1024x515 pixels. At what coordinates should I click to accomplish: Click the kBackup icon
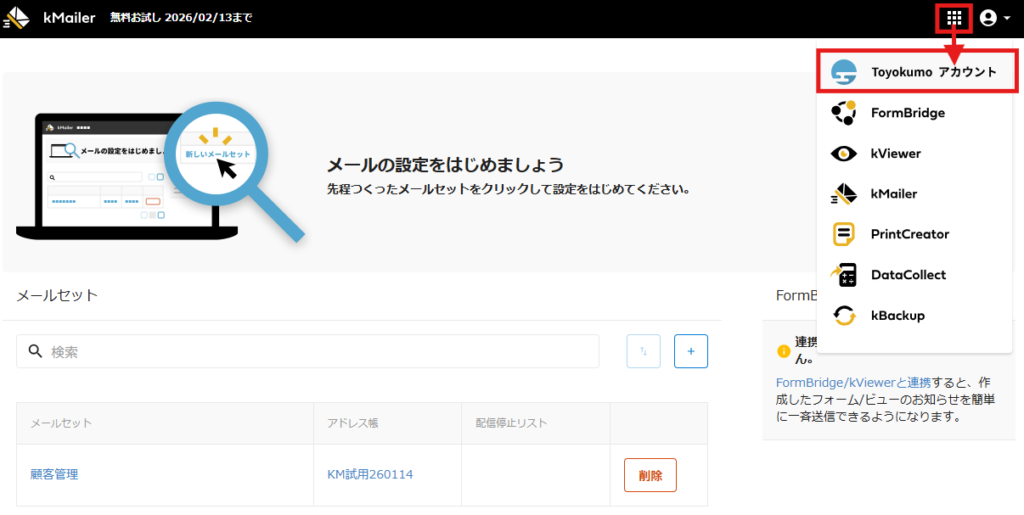(x=844, y=315)
